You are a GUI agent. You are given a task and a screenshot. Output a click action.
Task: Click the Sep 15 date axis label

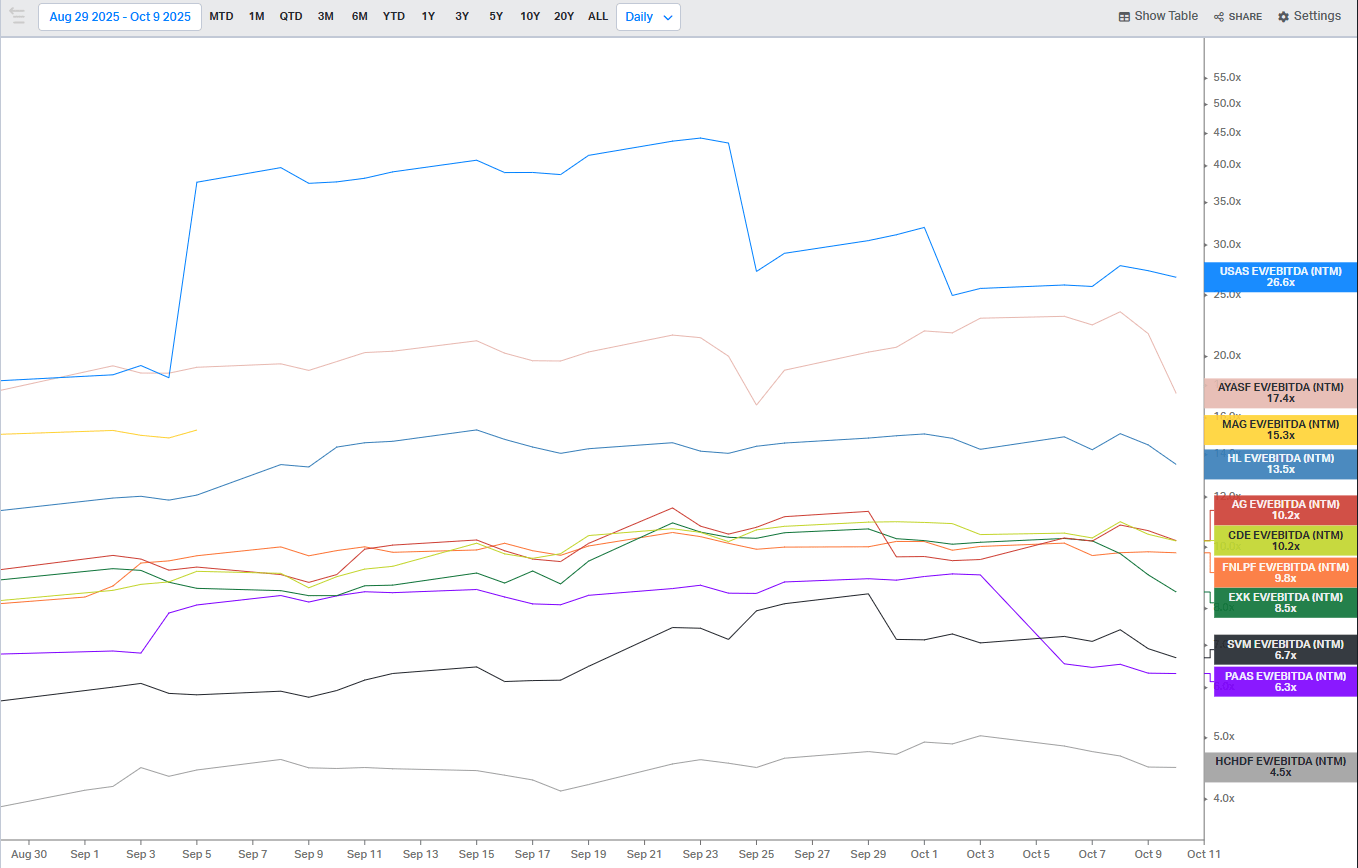(476, 855)
